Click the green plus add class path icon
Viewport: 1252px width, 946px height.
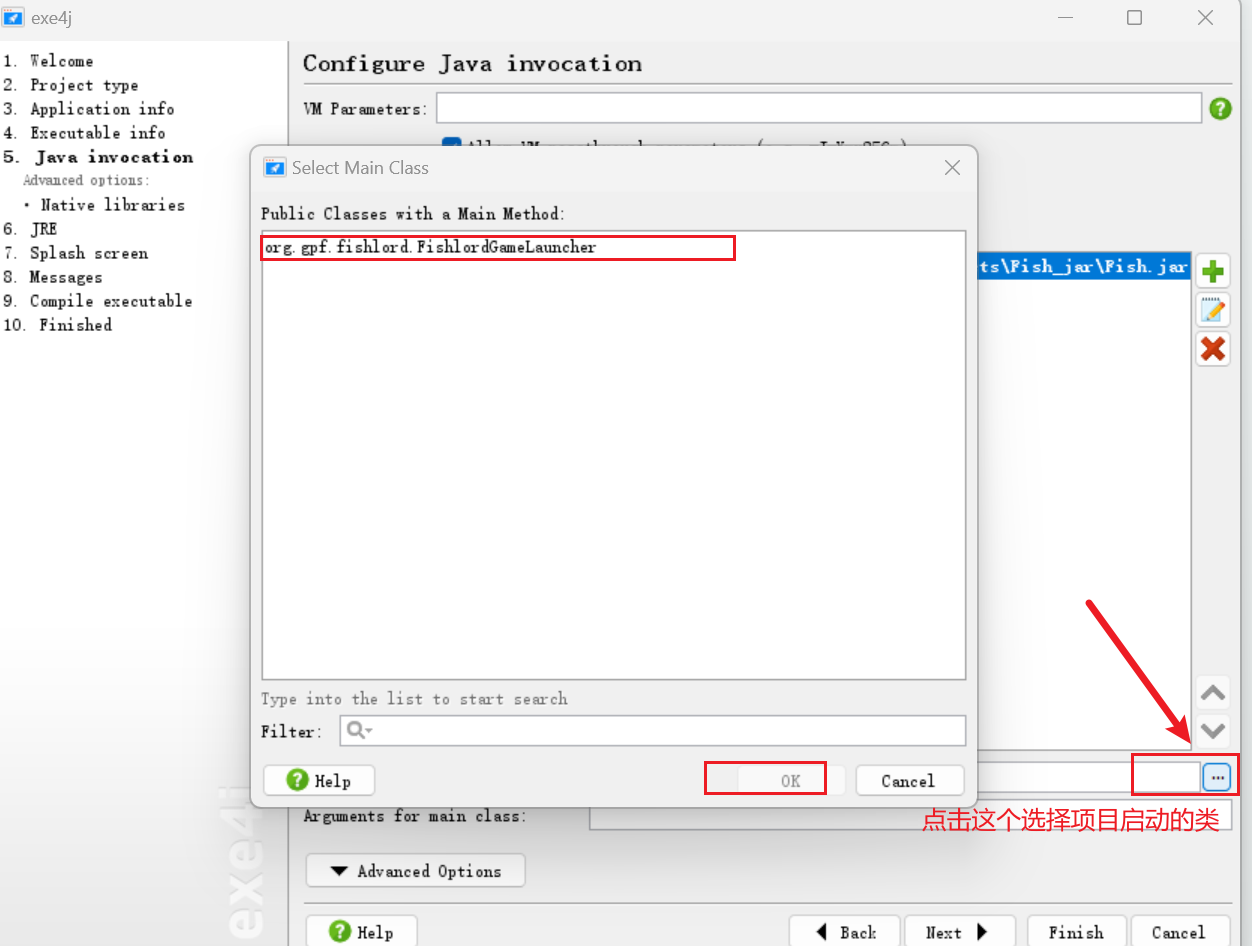pyautogui.click(x=1213, y=272)
